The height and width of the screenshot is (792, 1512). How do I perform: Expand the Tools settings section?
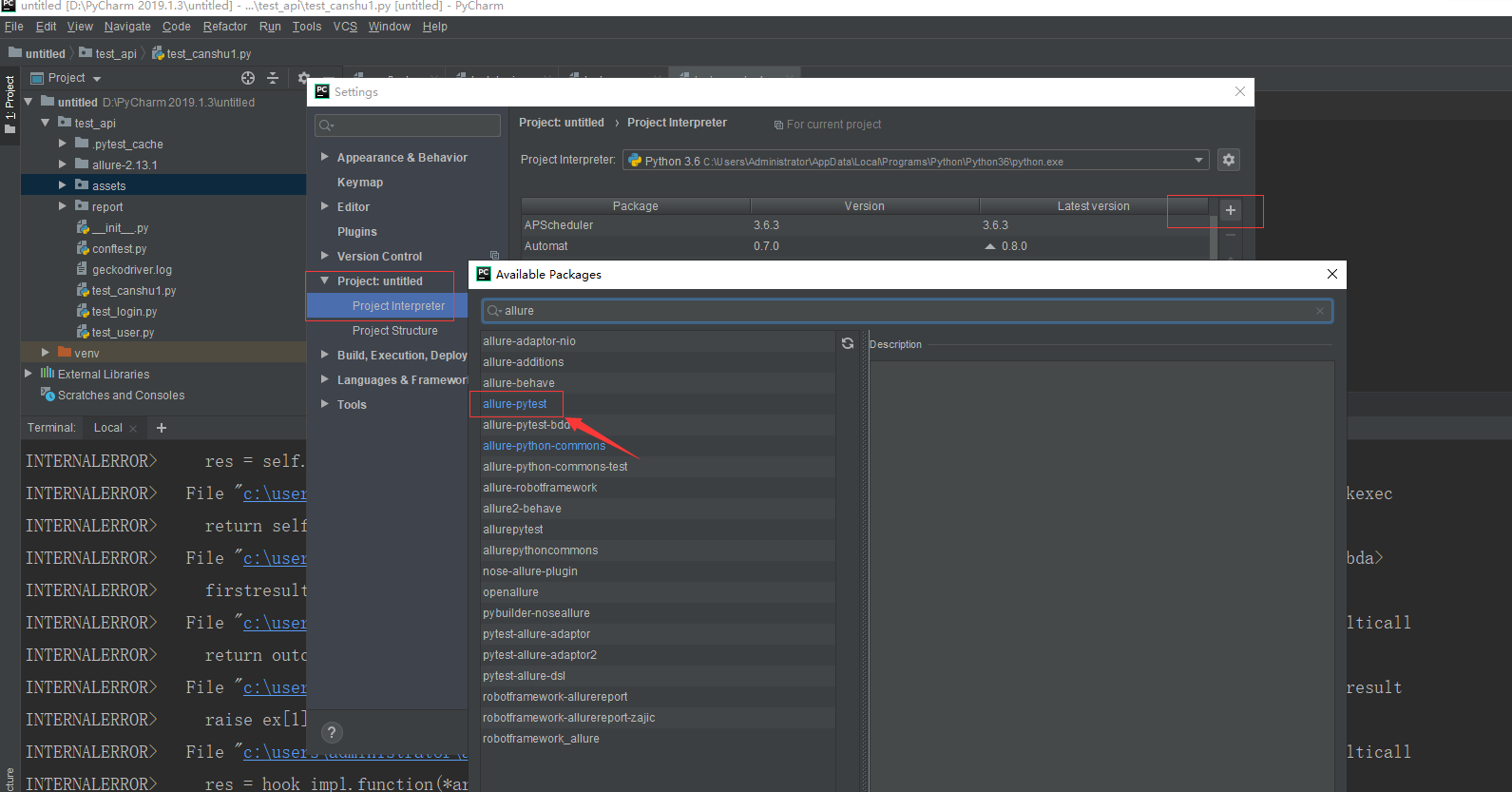[x=325, y=404]
